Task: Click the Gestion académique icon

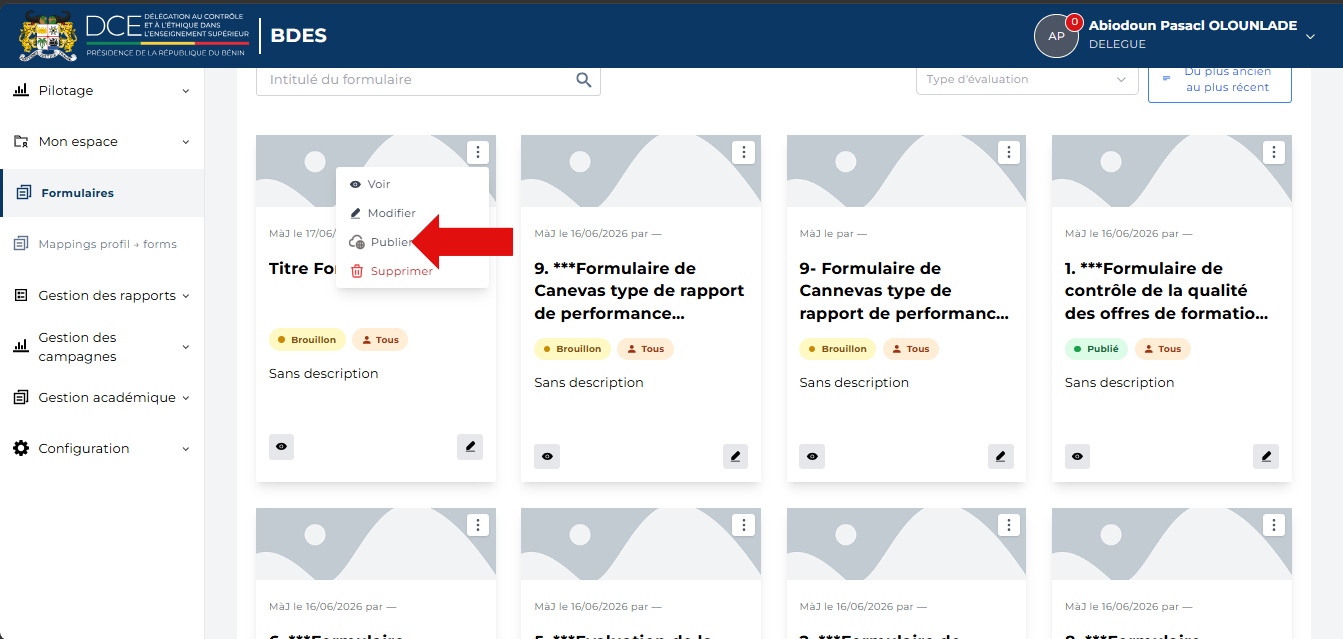Action: click(x=21, y=397)
